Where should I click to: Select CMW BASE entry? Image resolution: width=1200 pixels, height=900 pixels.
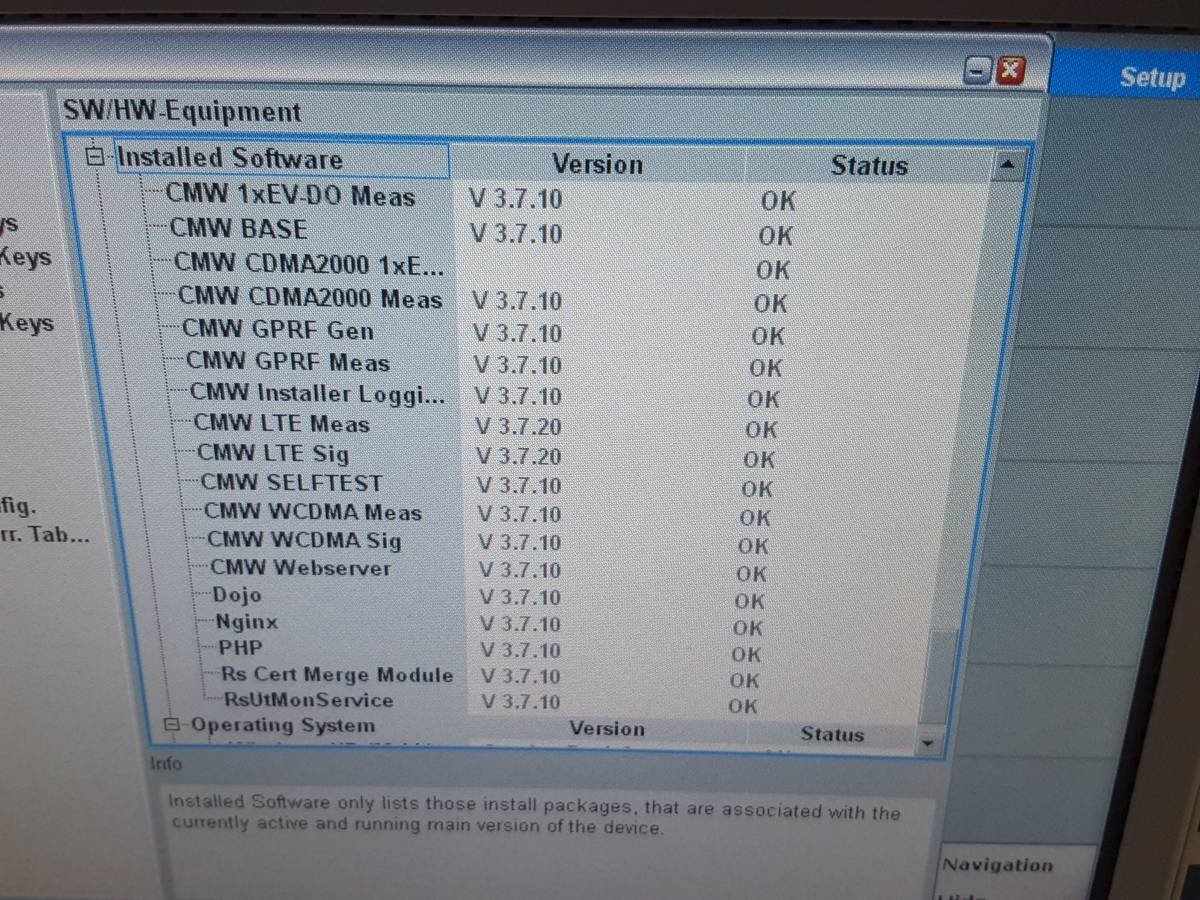click(x=238, y=230)
